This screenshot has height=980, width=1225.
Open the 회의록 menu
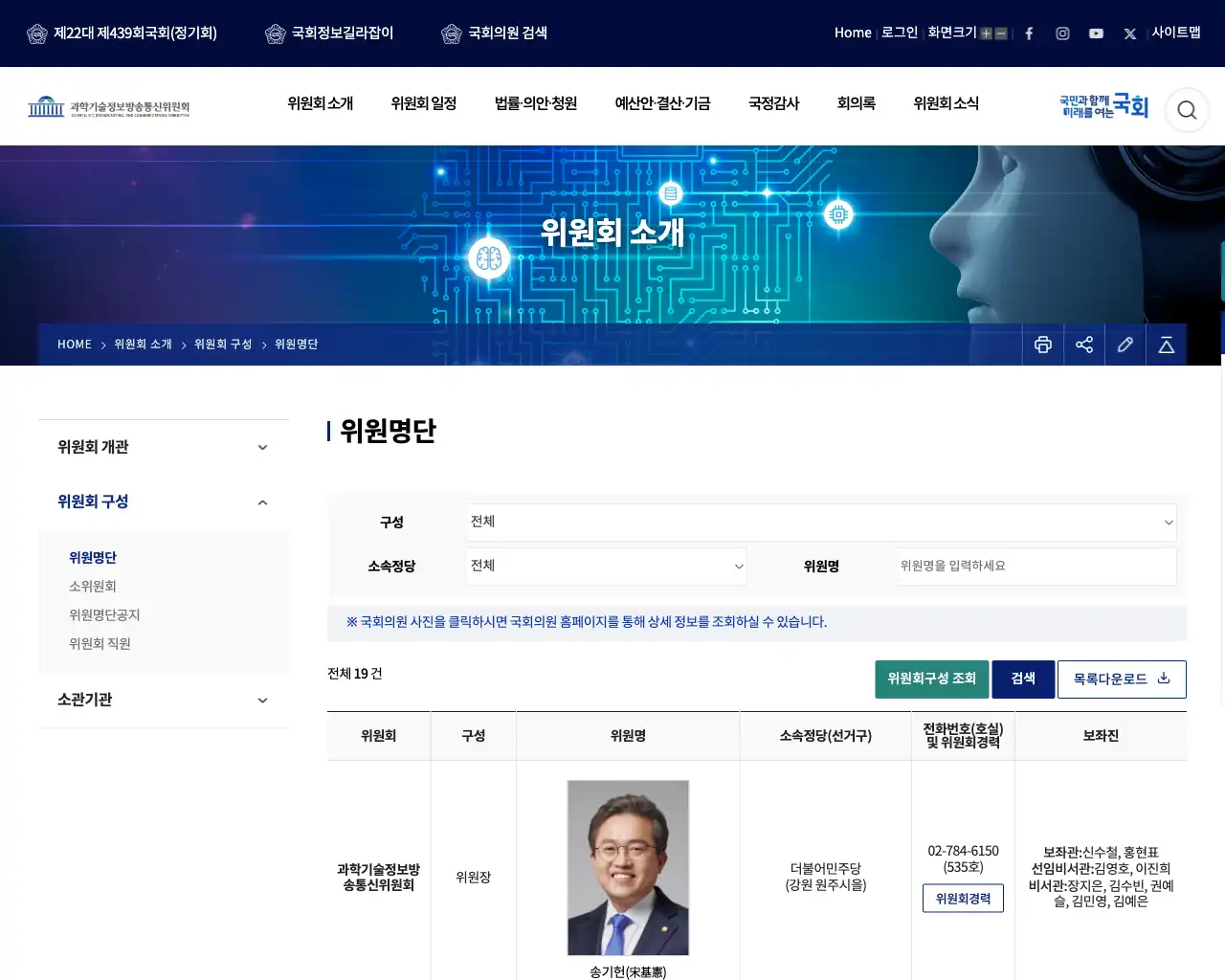tap(857, 103)
